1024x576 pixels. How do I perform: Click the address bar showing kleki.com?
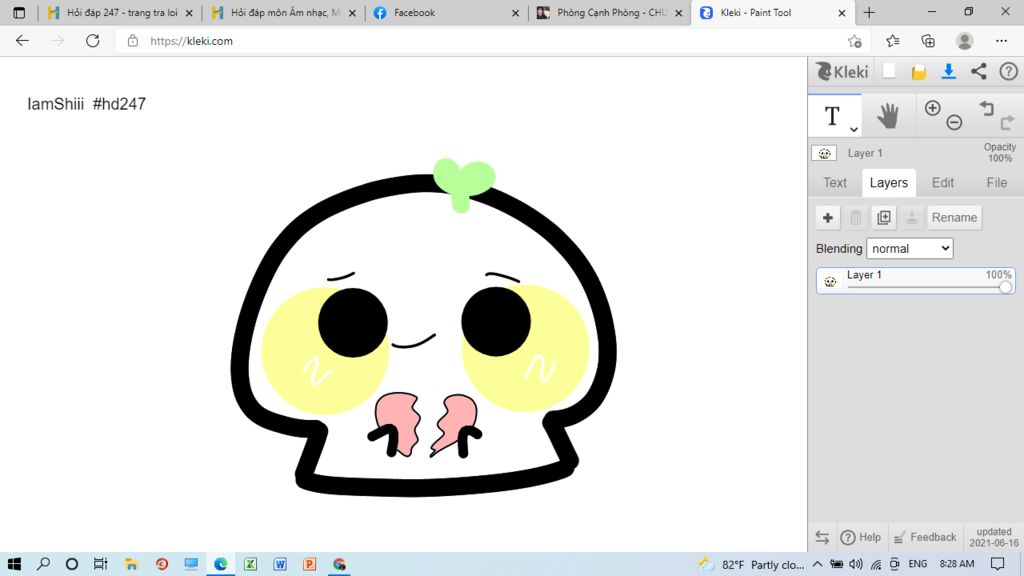pos(483,40)
